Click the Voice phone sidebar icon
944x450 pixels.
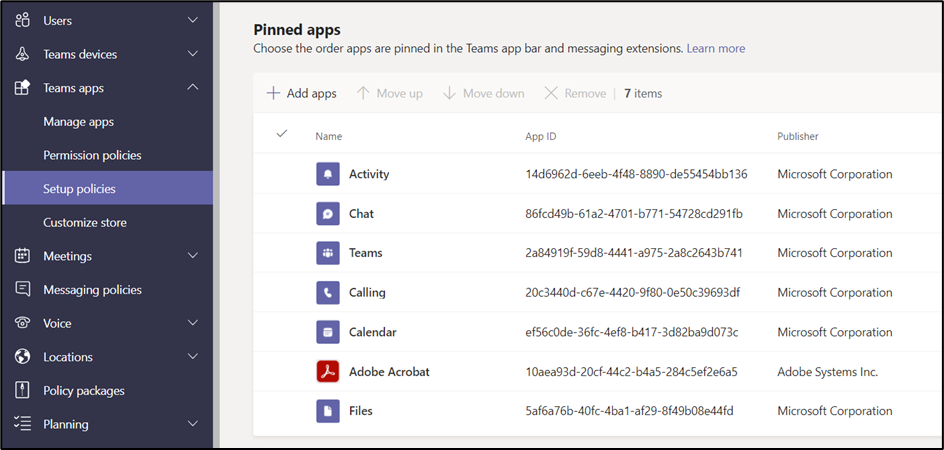coord(22,323)
